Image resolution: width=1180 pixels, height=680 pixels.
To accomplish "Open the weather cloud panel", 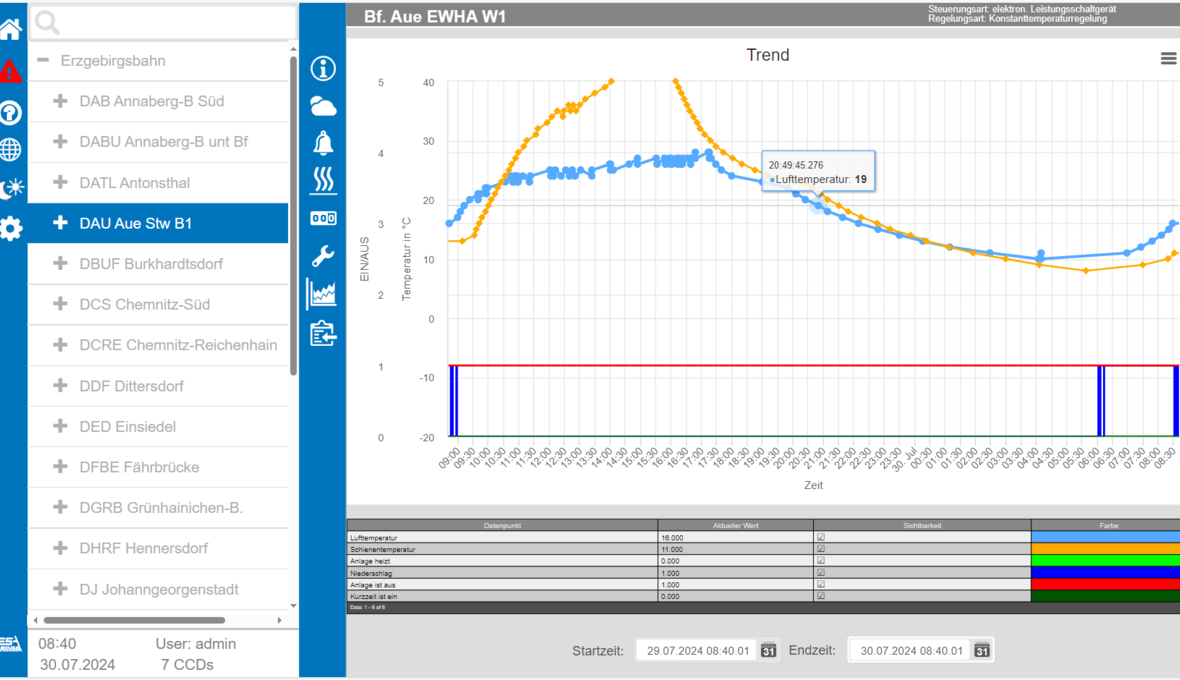I will (x=323, y=106).
